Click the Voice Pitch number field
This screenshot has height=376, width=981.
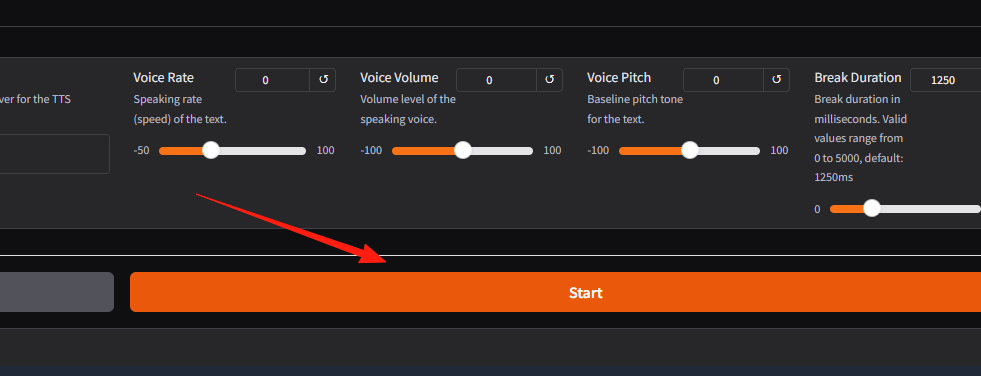click(723, 80)
